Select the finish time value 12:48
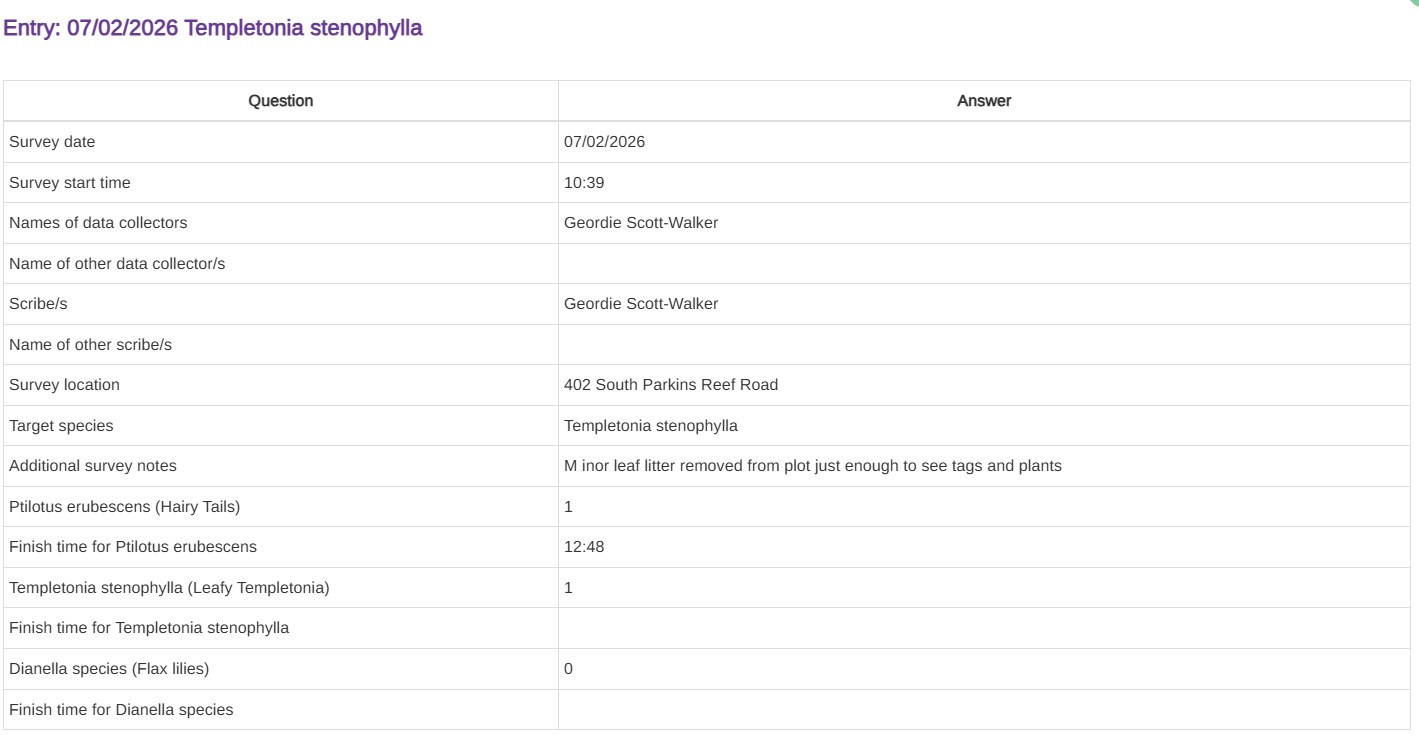1419x753 pixels. click(x=584, y=547)
